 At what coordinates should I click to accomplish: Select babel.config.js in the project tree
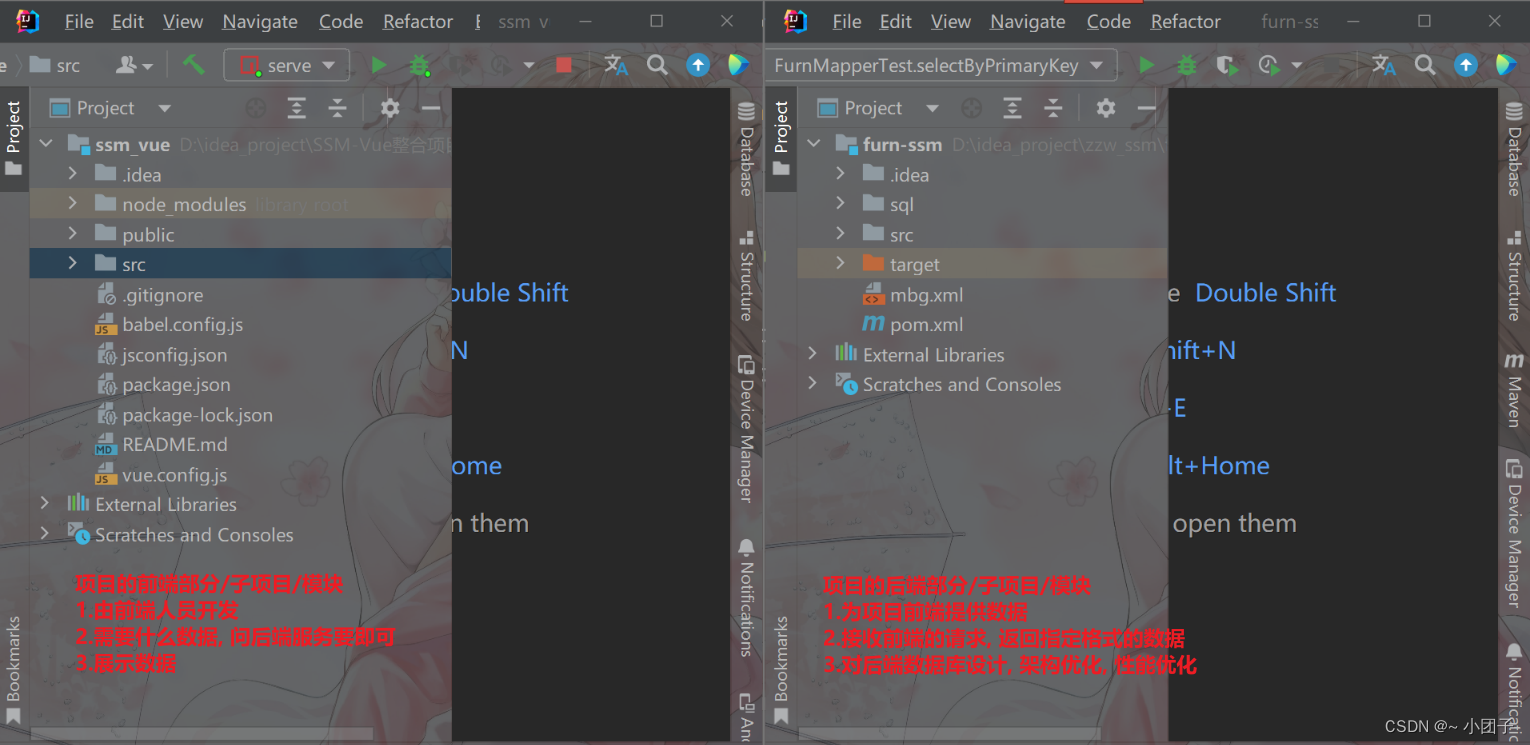[182, 324]
